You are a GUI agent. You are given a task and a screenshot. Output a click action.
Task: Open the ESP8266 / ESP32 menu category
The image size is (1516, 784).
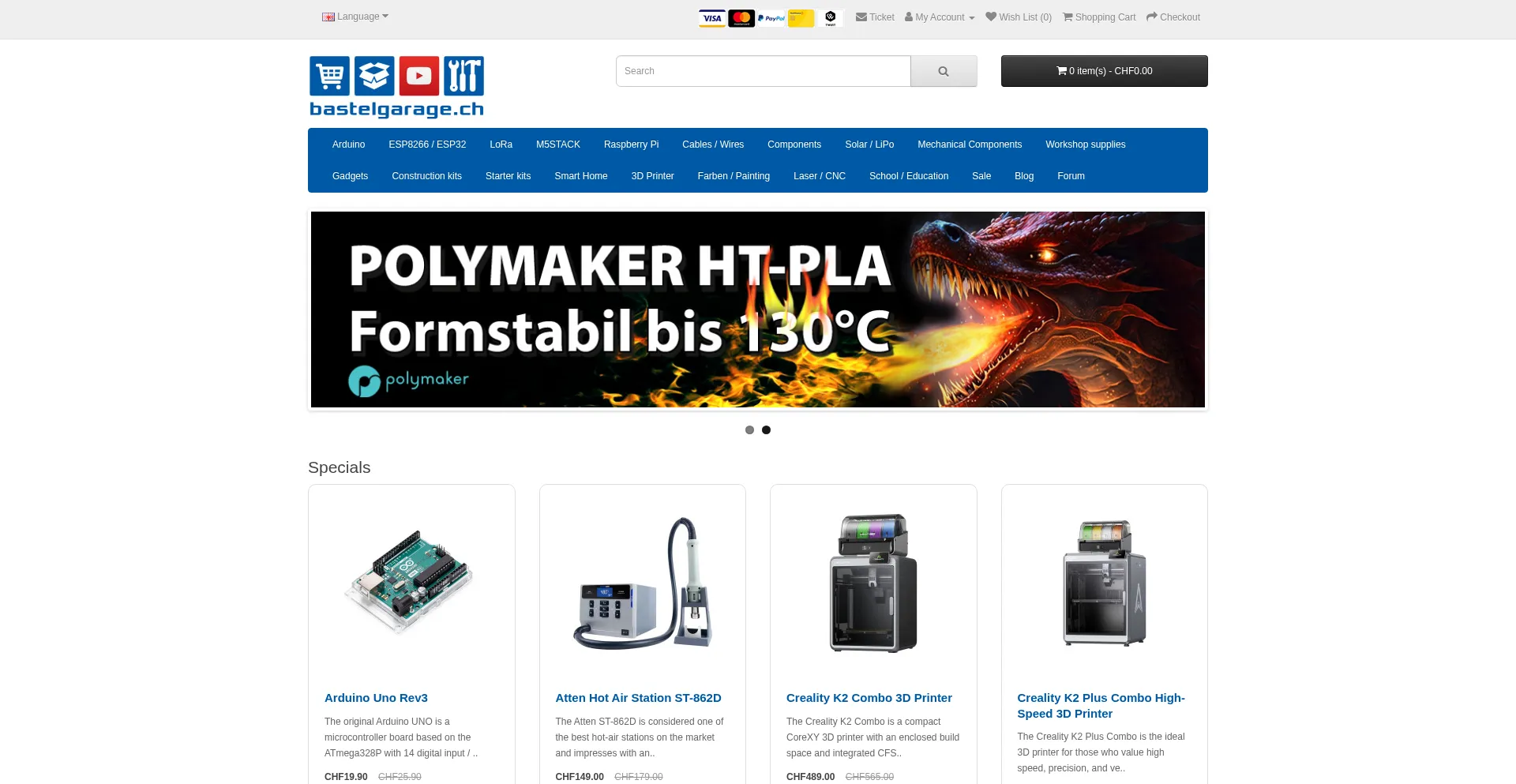(427, 144)
